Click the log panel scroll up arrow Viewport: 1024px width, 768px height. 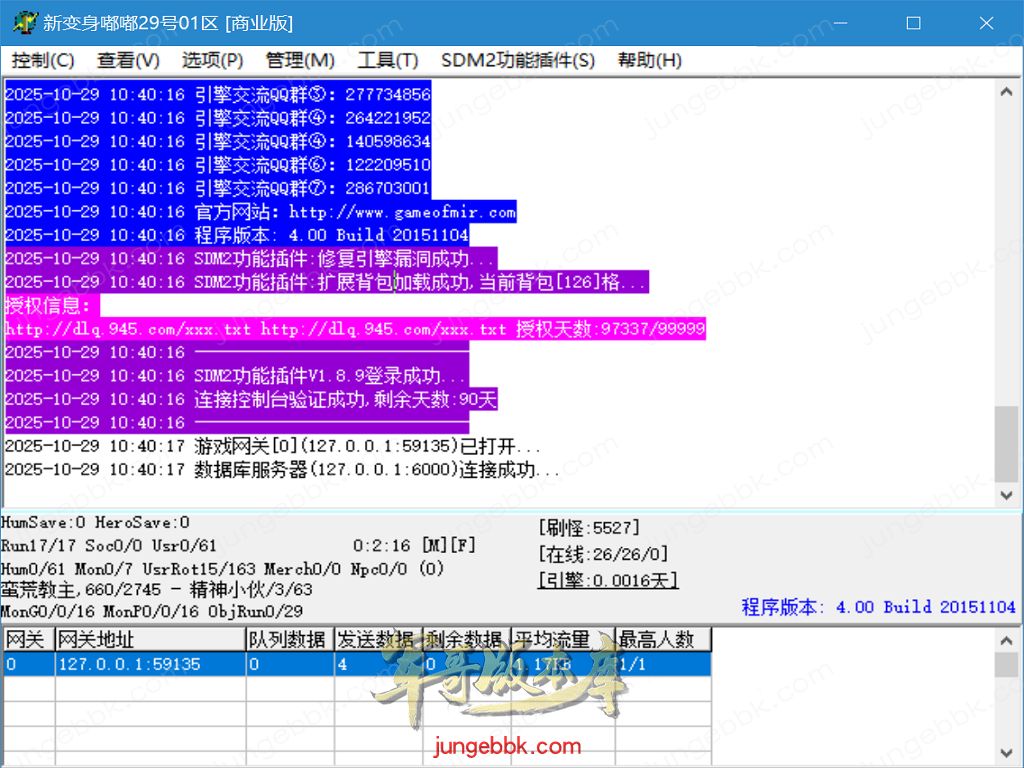[x=1006, y=92]
